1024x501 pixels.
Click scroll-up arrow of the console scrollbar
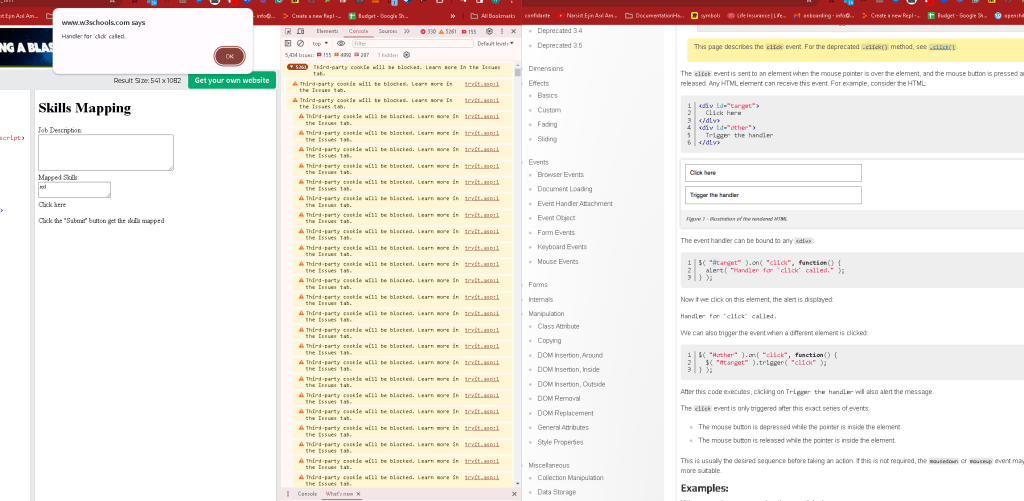coord(517,65)
